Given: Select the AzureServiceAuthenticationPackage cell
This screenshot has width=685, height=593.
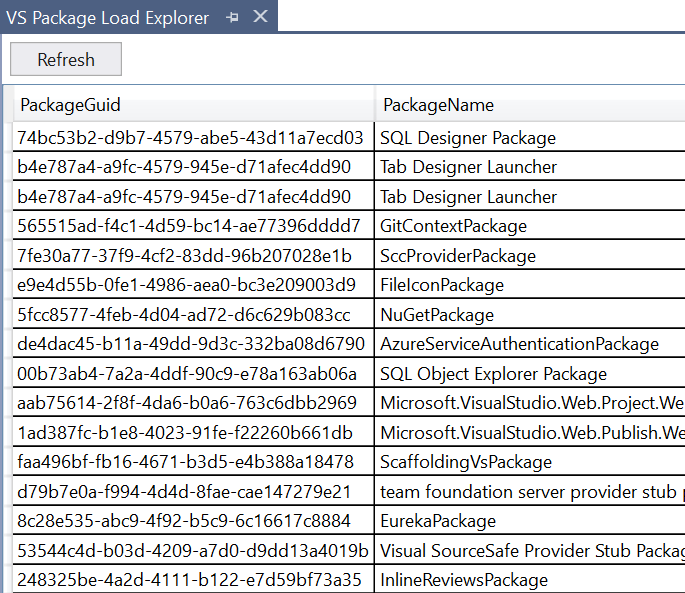Looking at the screenshot, I should click(x=530, y=344).
